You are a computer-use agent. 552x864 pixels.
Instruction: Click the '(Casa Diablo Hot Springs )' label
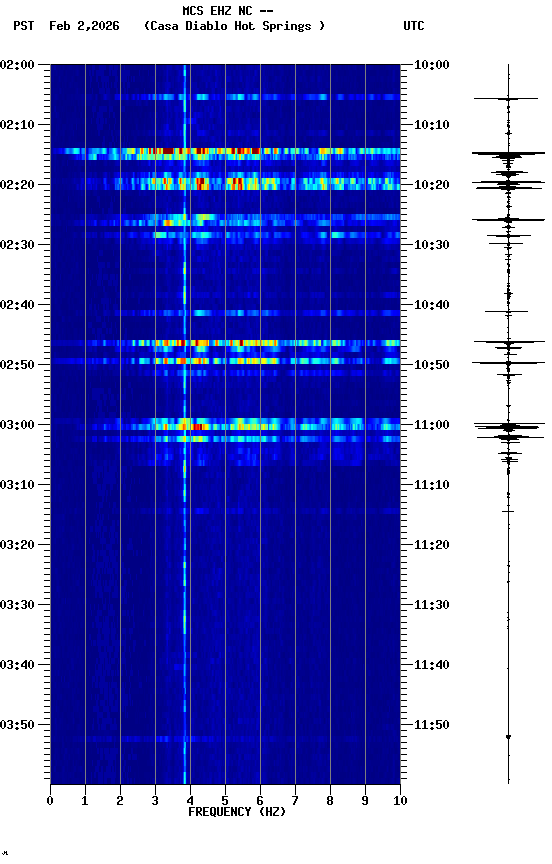[x=234, y=26]
